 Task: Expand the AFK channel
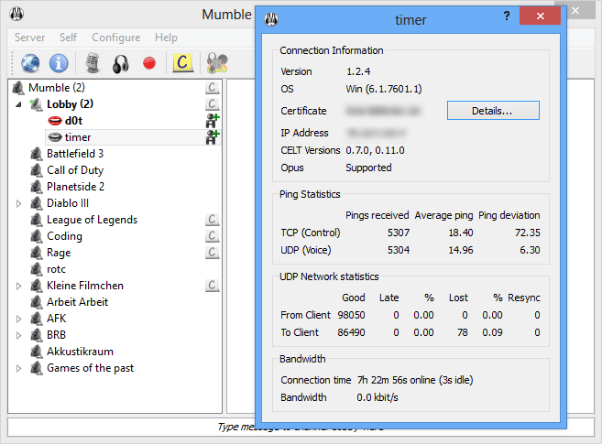[18, 319]
